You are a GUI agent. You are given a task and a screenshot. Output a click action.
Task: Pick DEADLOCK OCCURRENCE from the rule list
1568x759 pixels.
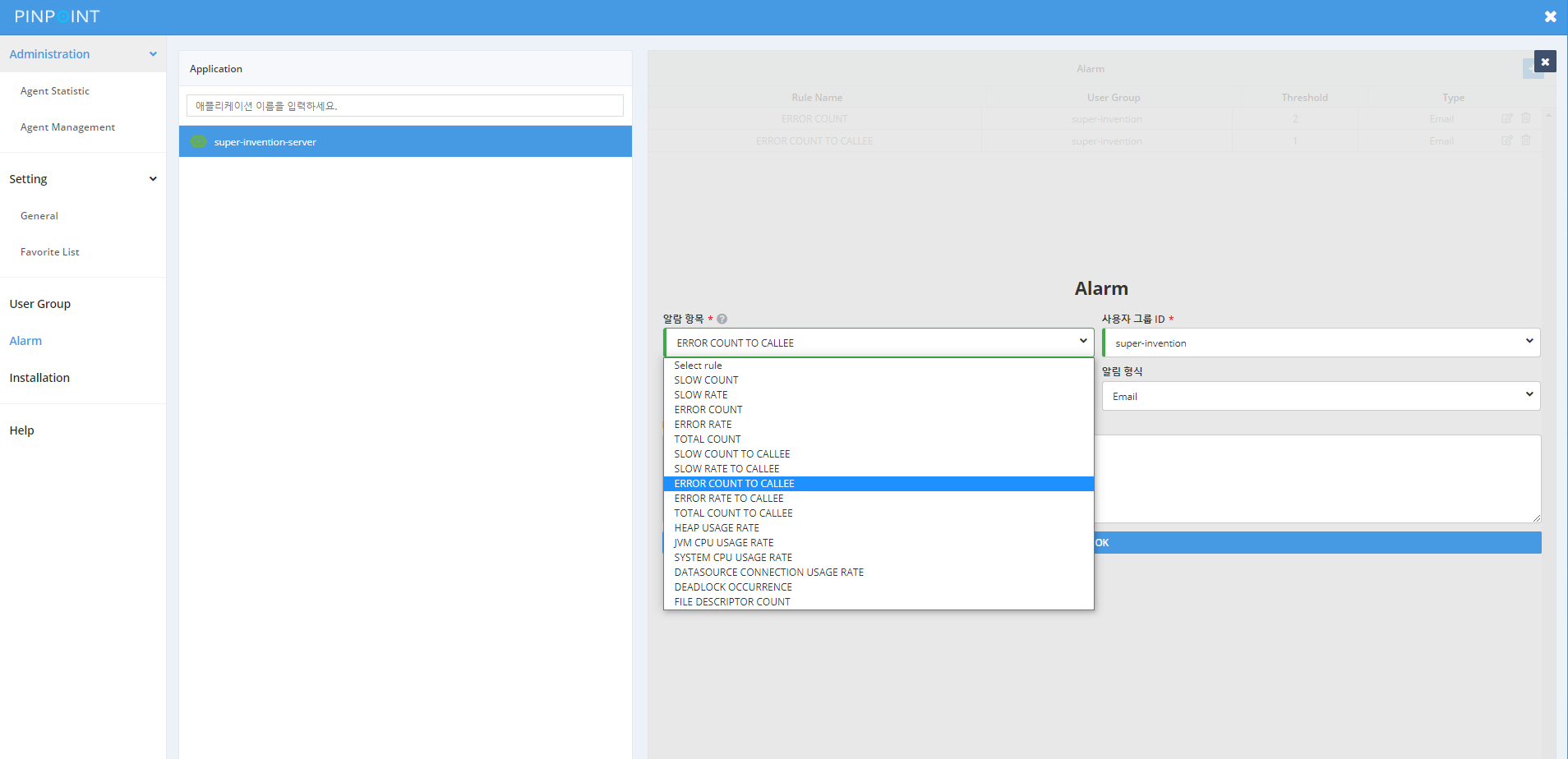click(x=733, y=587)
